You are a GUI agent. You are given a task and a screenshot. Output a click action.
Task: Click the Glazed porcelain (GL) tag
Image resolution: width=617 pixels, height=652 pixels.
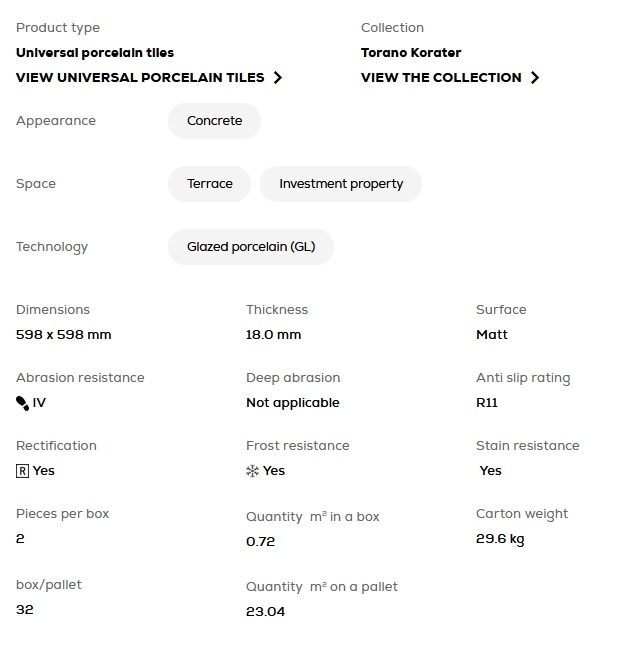point(251,247)
